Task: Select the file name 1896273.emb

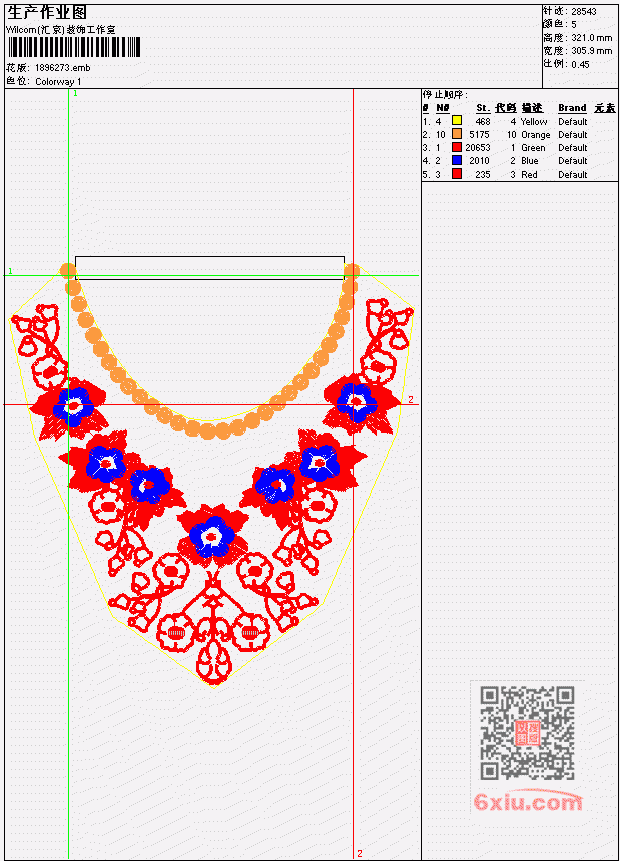Action: pyautogui.click(x=63, y=68)
